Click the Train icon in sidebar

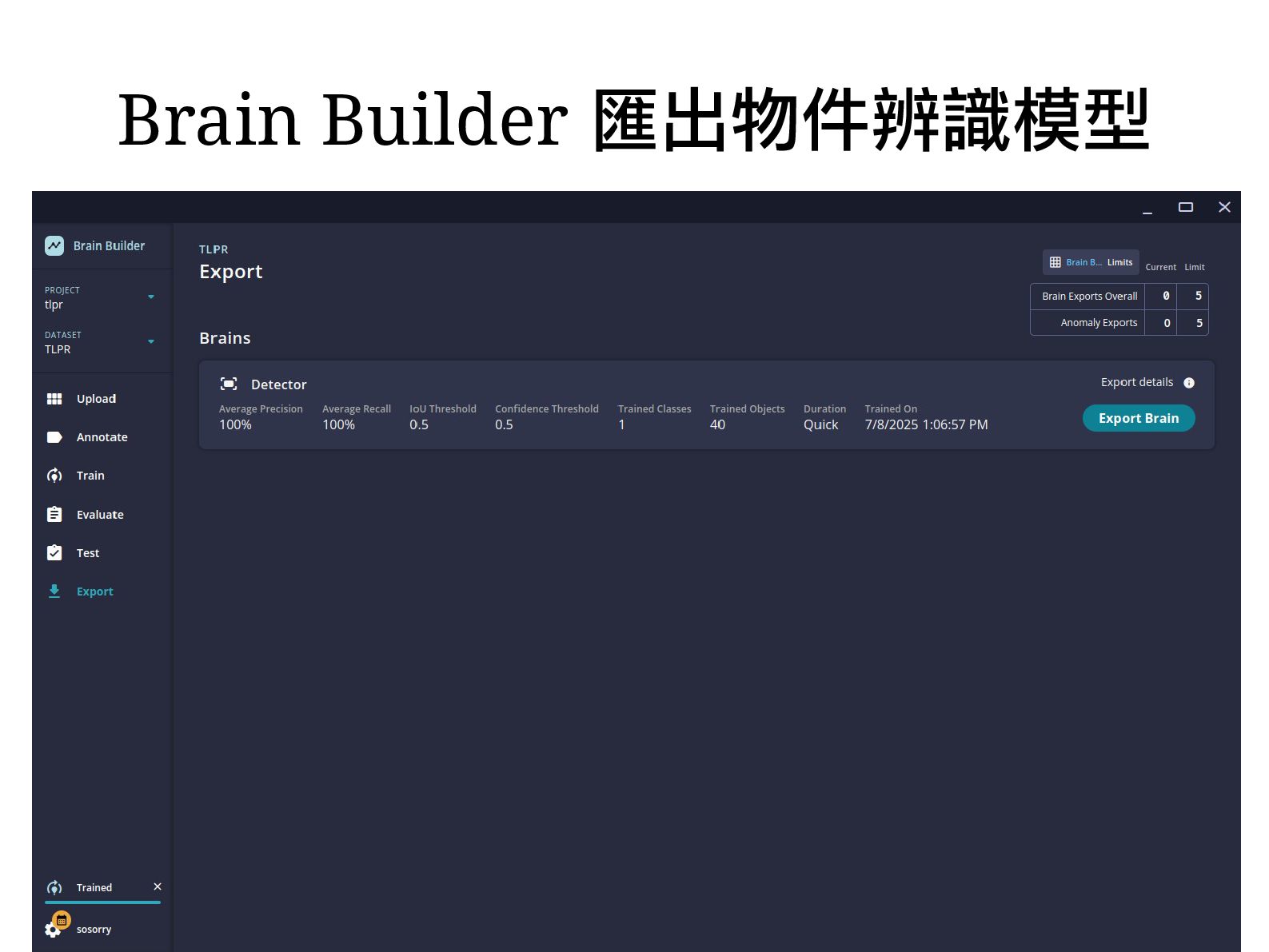[54, 476]
